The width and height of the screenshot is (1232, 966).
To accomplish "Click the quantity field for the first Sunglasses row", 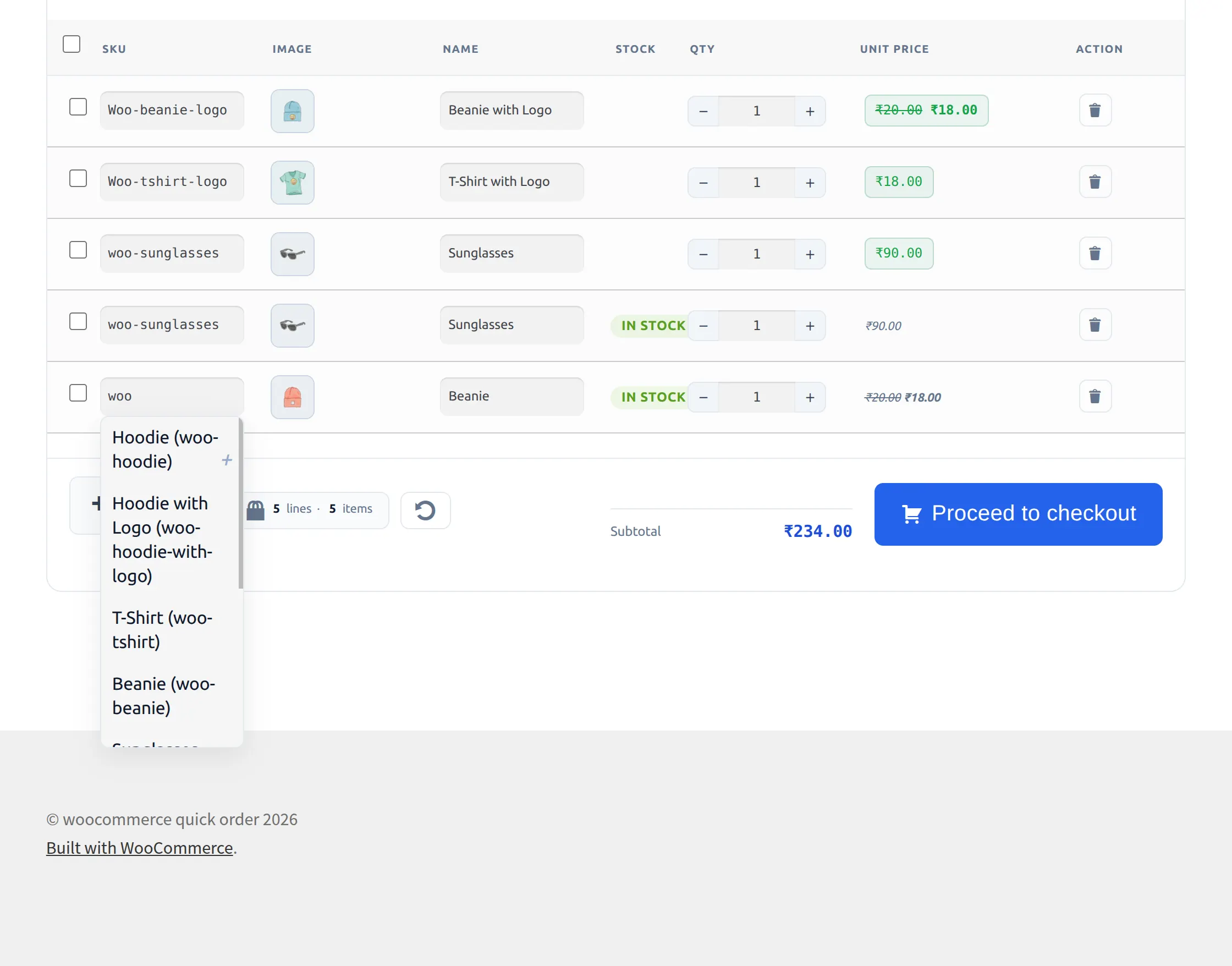I will pos(756,254).
